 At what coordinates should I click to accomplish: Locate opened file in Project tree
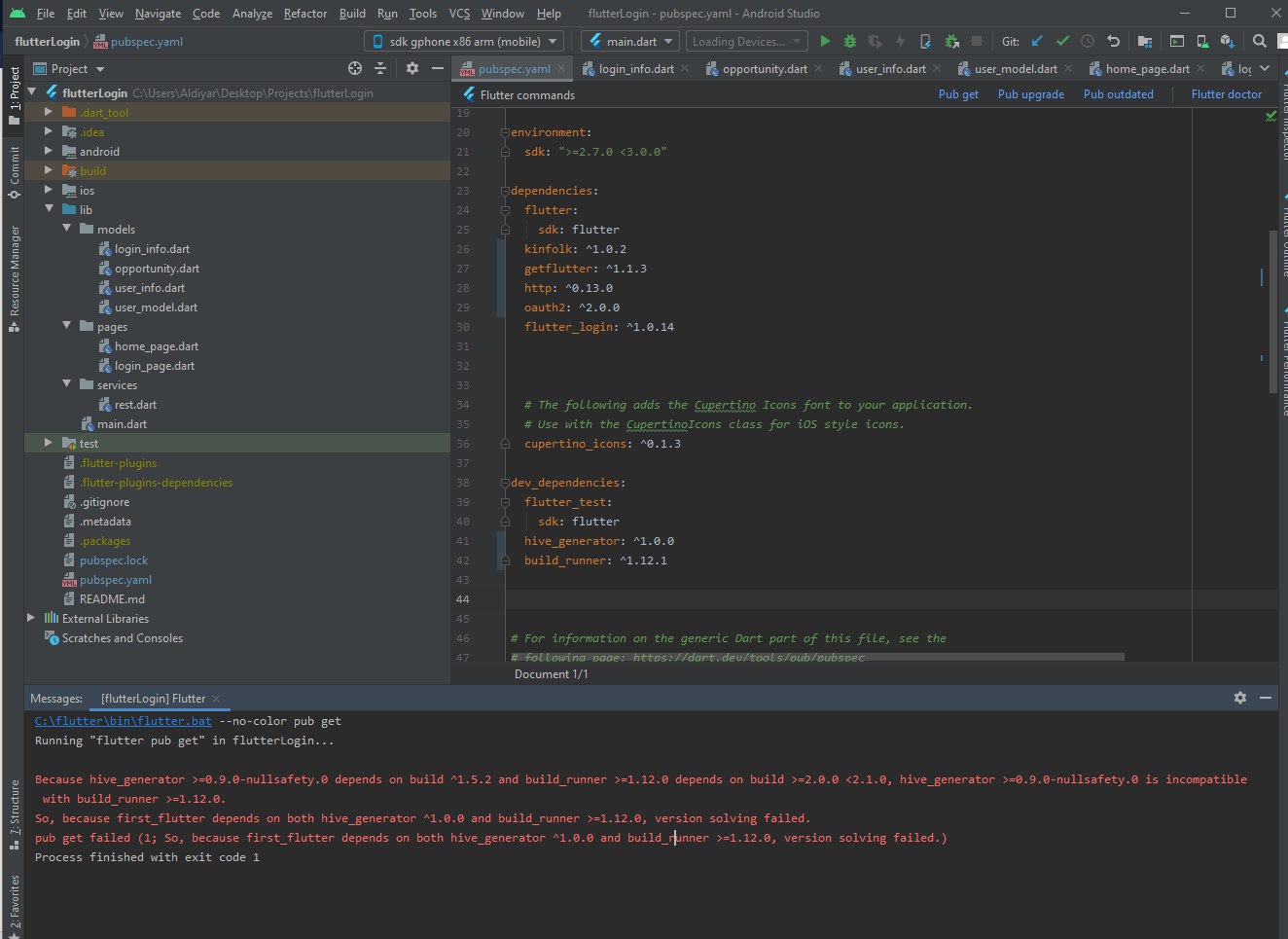click(355, 68)
